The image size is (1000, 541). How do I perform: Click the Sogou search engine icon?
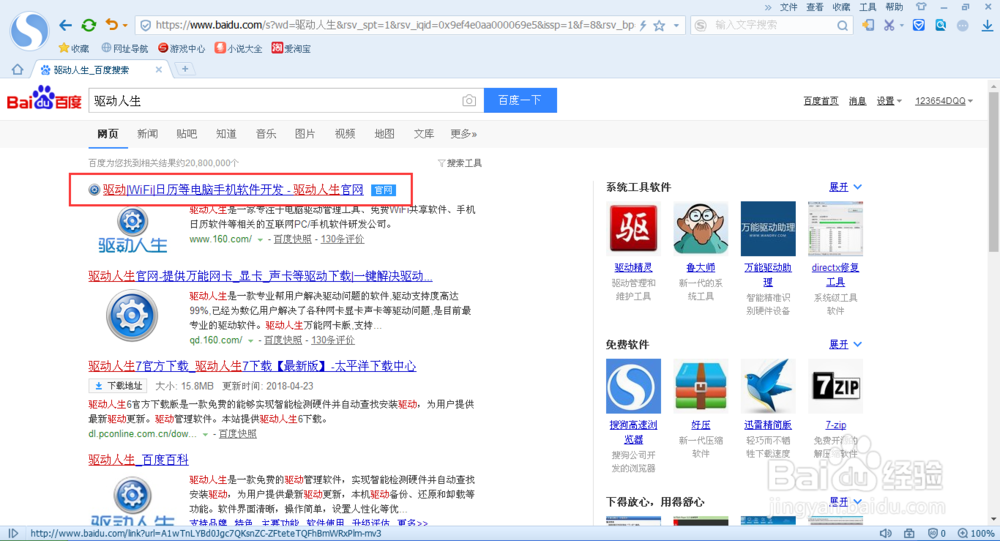click(x=700, y=26)
